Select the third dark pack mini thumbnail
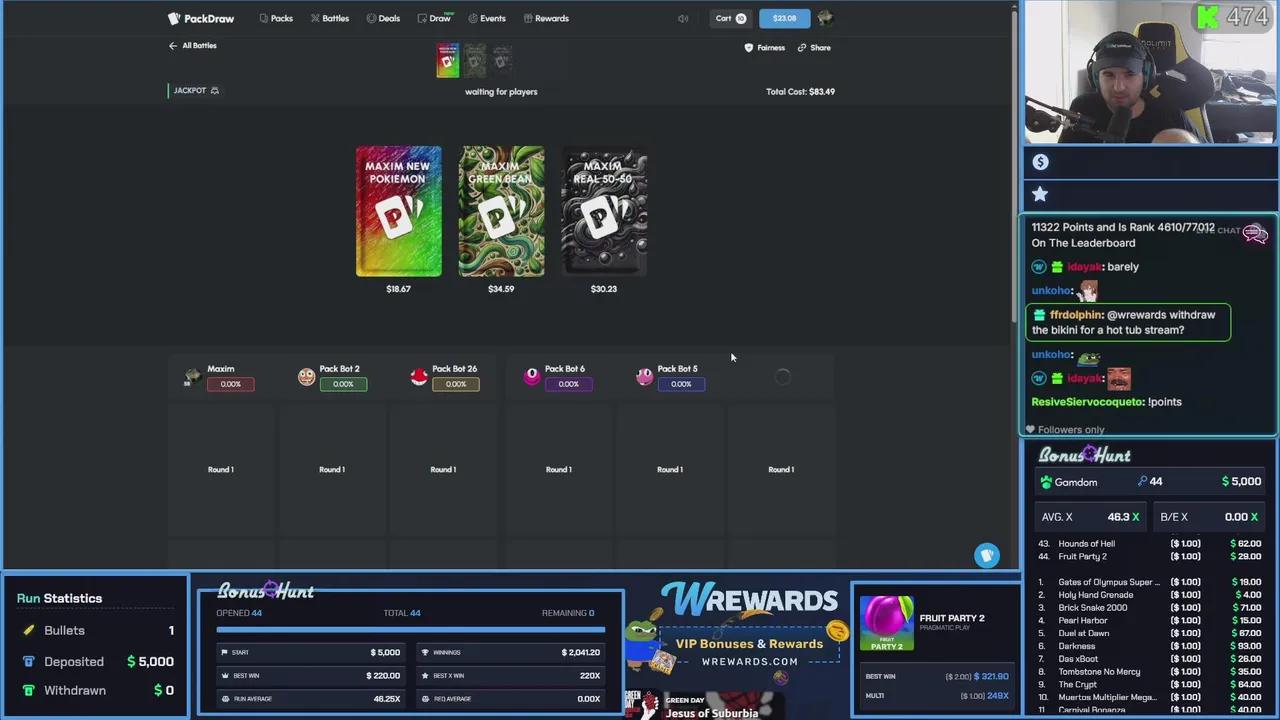This screenshot has height=720, width=1280. tap(502, 60)
